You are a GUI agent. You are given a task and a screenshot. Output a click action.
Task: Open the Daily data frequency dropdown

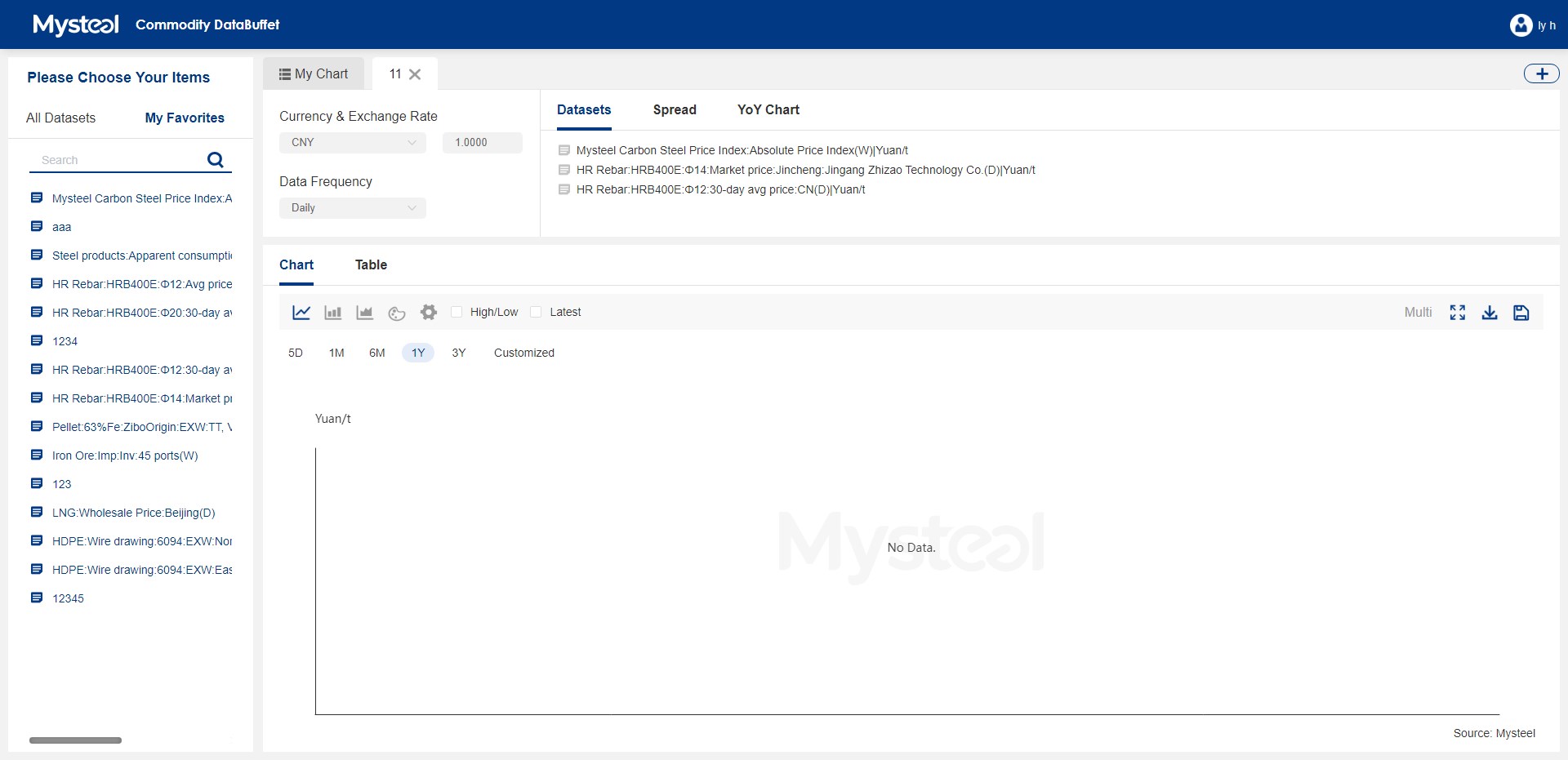coord(353,207)
